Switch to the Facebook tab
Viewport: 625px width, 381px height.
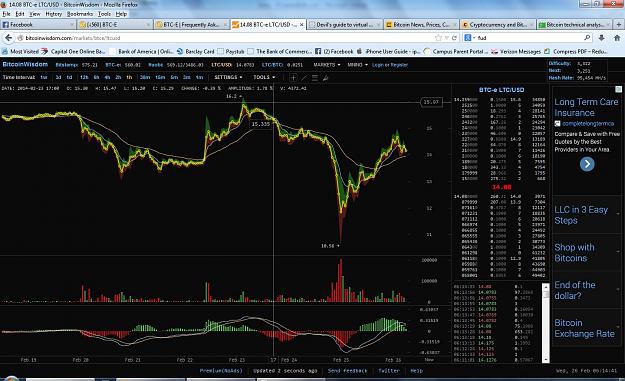pyautogui.click(x=38, y=25)
